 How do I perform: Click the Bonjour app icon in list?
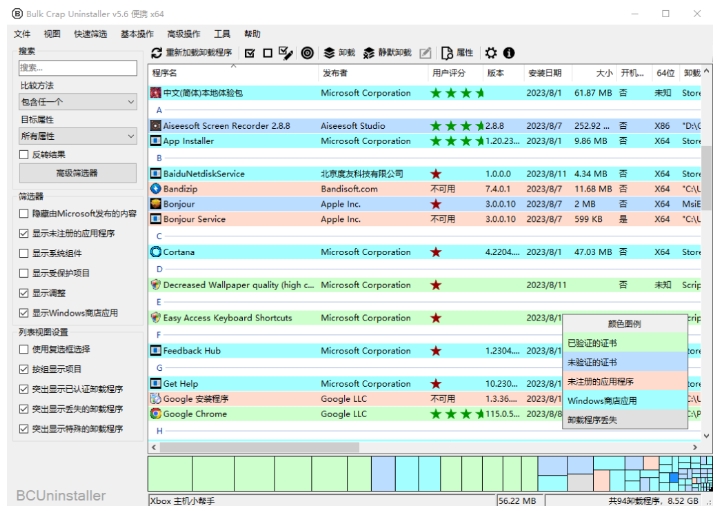point(156,204)
